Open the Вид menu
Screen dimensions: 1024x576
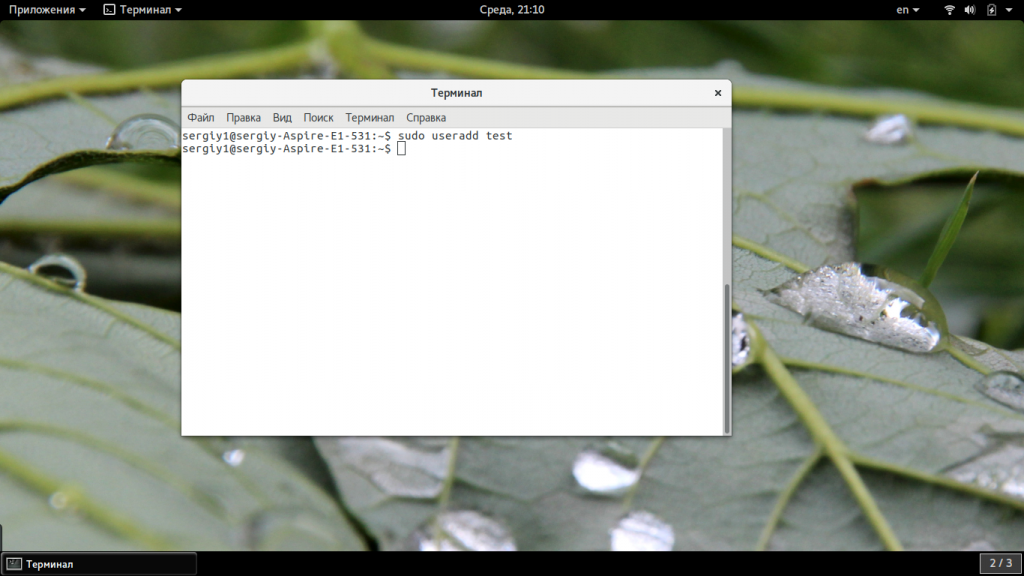[x=282, y=118]
